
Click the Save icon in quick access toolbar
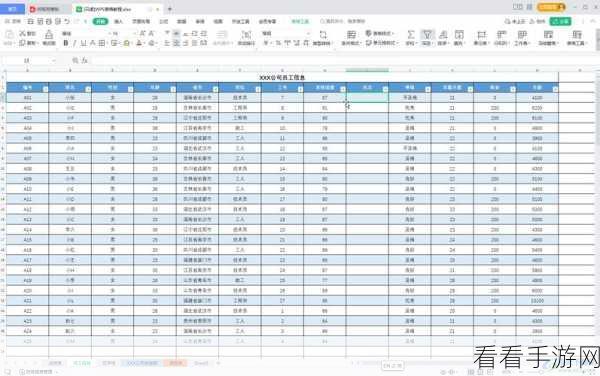pyautogui.click(x=31, y=21)
